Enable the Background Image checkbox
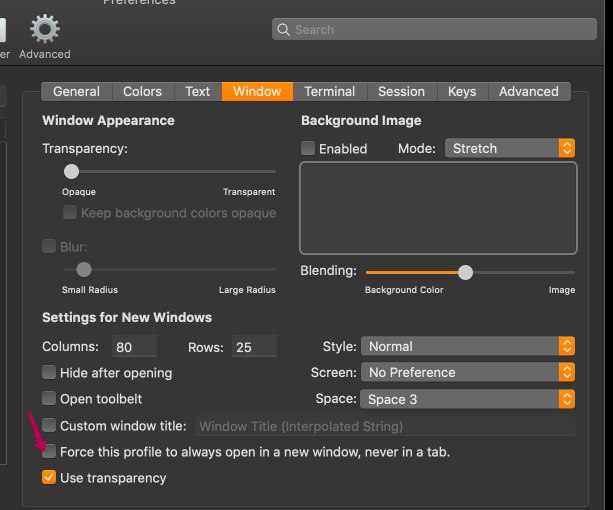The image size is (613, 510). point(308,148)
